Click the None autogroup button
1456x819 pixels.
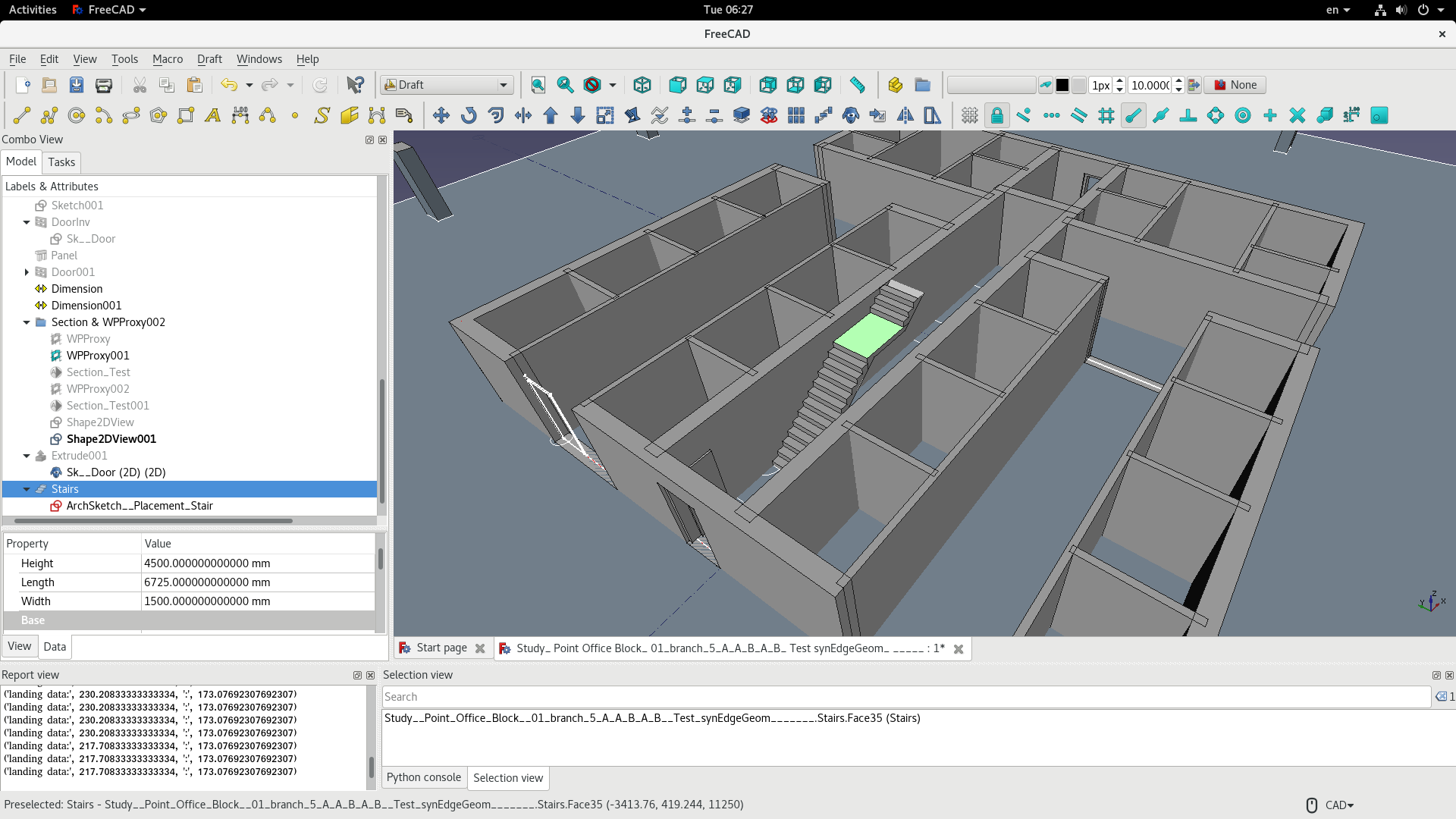coord(1235,85)
